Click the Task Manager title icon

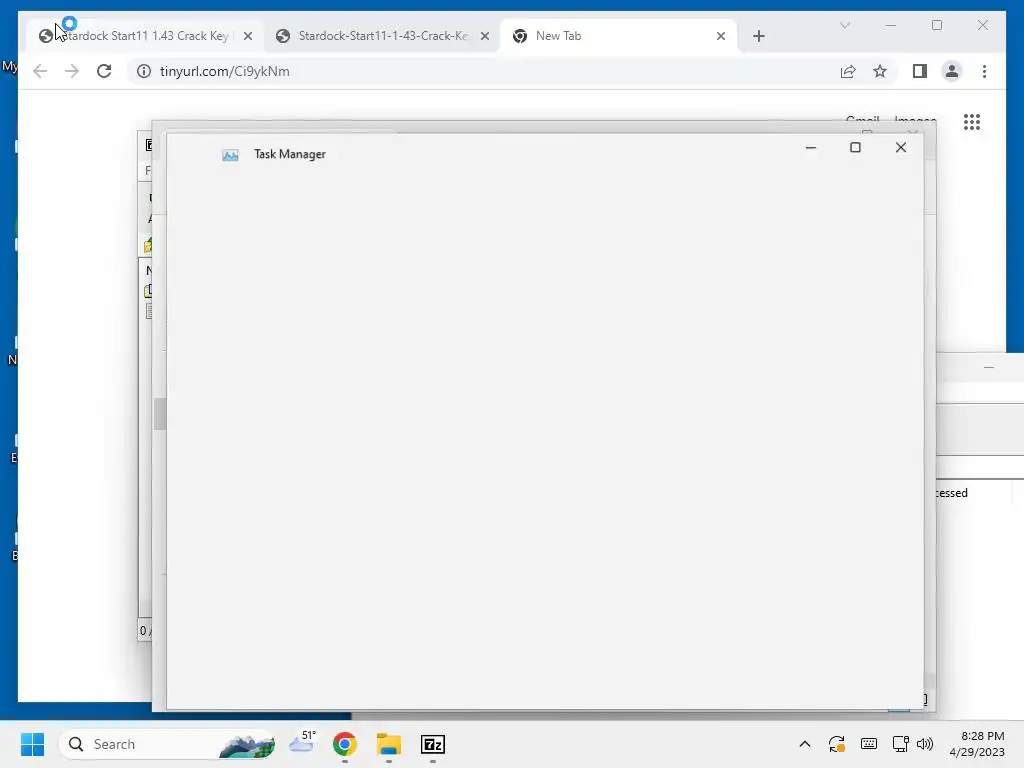click(230, 155)
